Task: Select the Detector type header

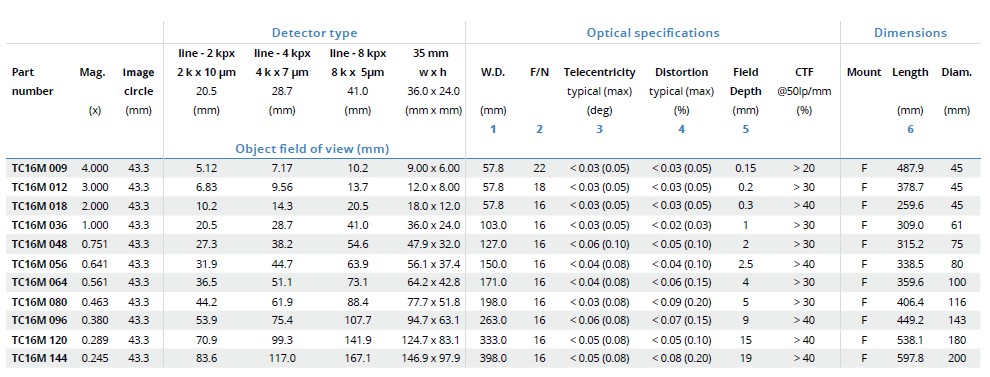Action: 314,33
